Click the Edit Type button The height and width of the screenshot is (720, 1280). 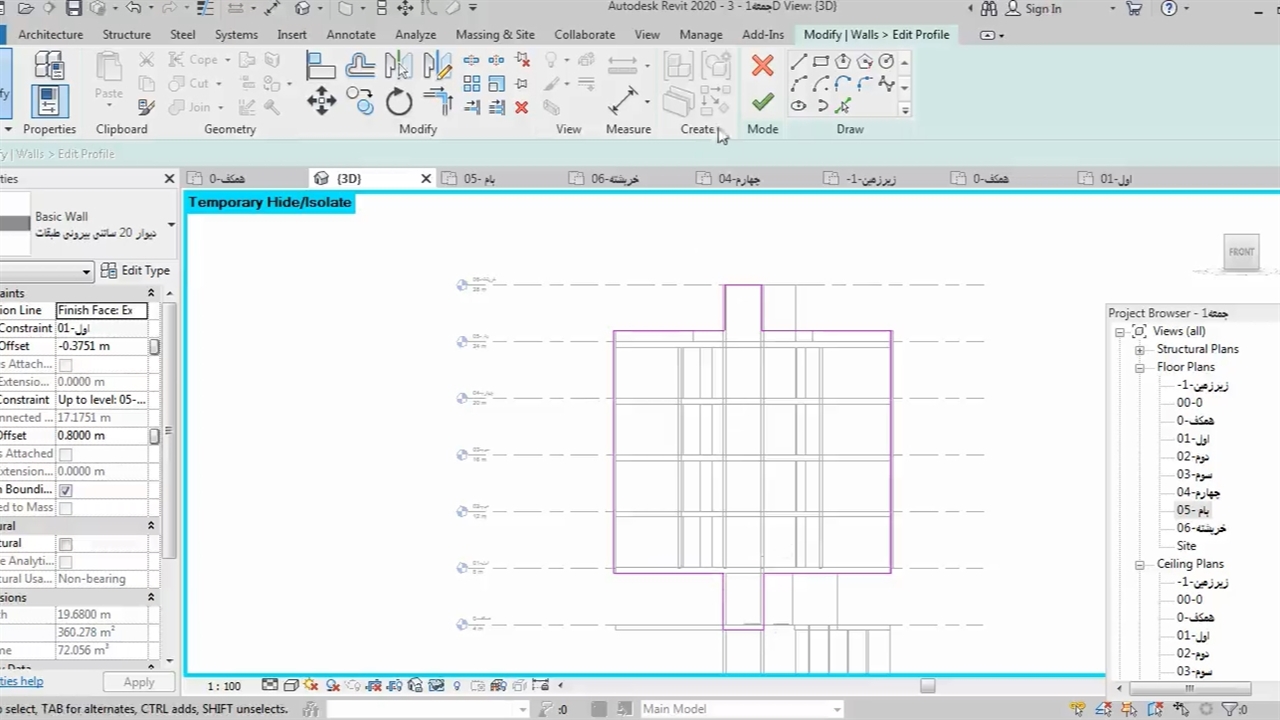136,271
